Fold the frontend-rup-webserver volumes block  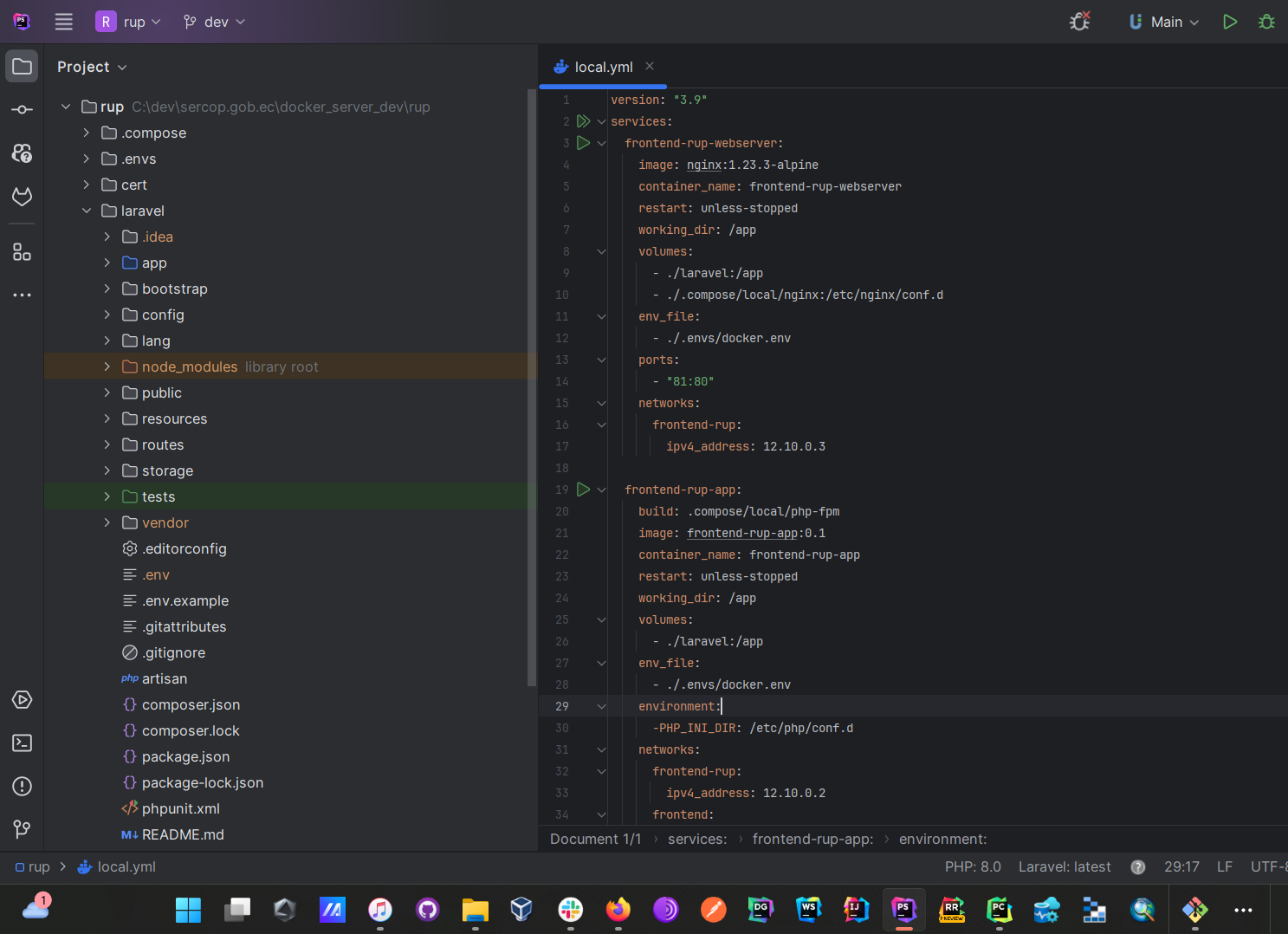pos(601,251)
